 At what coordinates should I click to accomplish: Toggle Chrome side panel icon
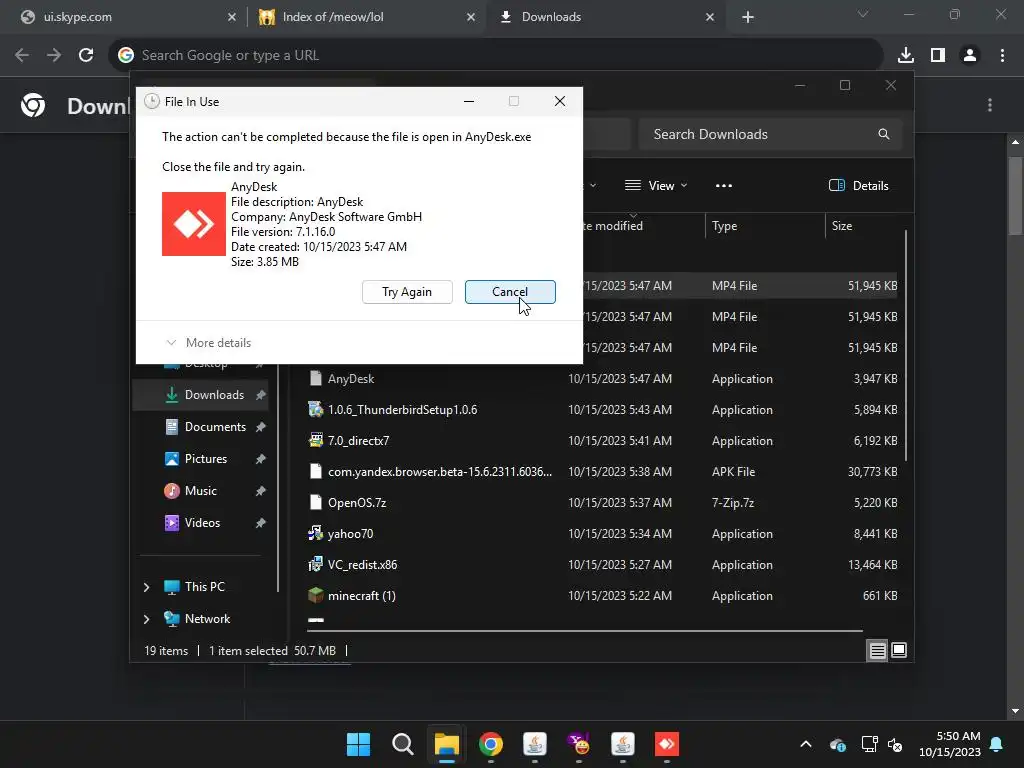click(x=938, y=56)
